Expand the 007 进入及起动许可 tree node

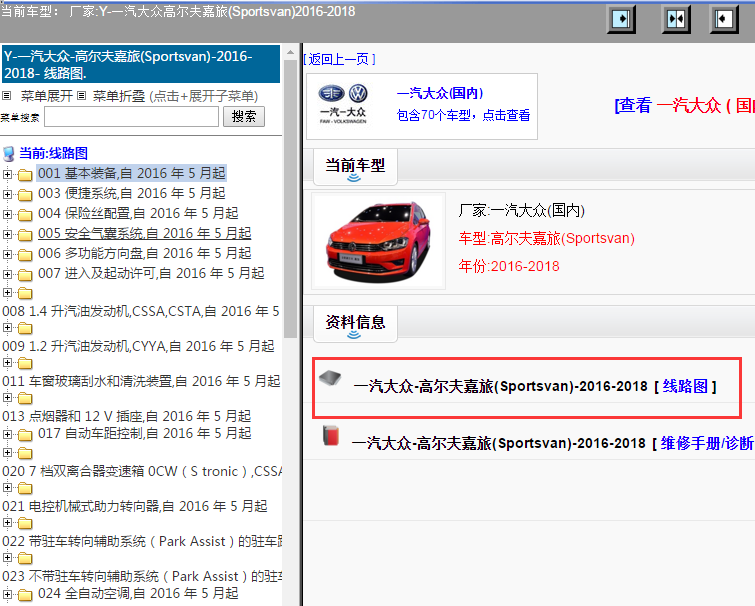pos(7,275)
